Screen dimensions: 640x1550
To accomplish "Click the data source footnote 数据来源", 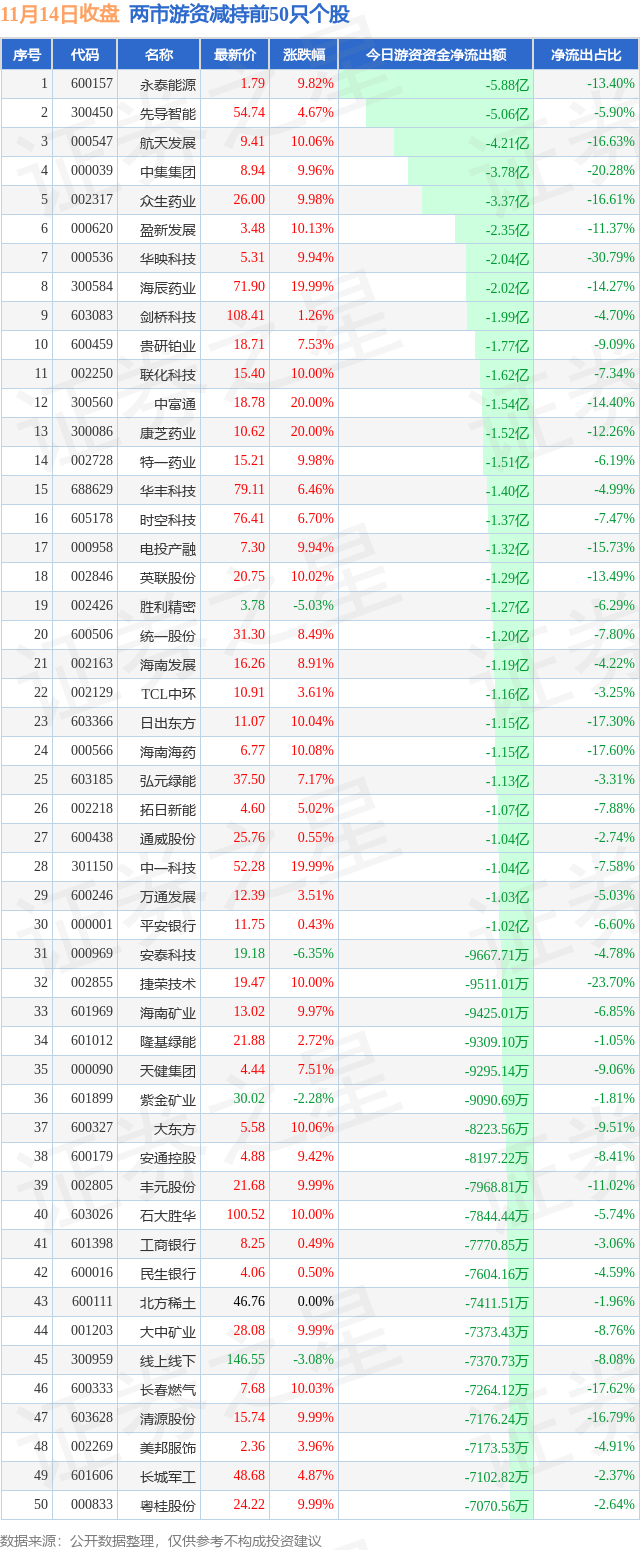I will pos(161,1540).
